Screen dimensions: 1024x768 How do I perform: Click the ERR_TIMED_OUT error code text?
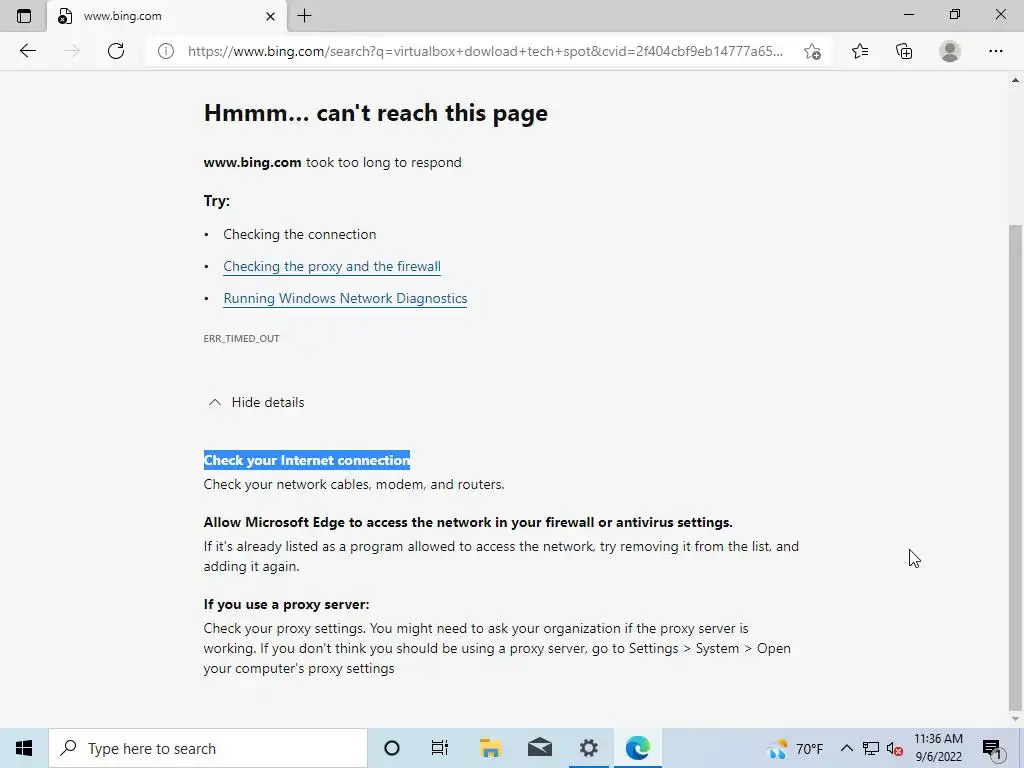(x=241, y=338)
